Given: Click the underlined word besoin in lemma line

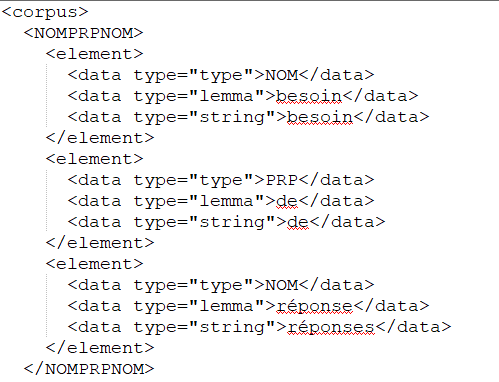Looking at the screenshot, I should 309,97.
